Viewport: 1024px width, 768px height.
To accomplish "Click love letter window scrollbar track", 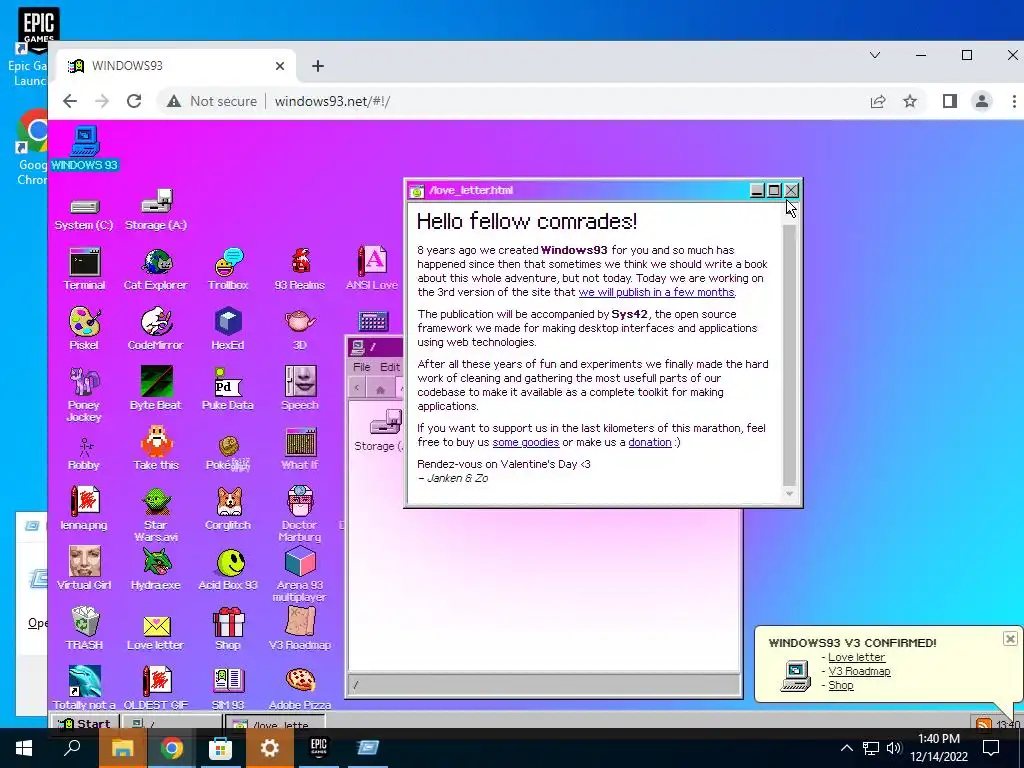I will click(x=789, y=356).
